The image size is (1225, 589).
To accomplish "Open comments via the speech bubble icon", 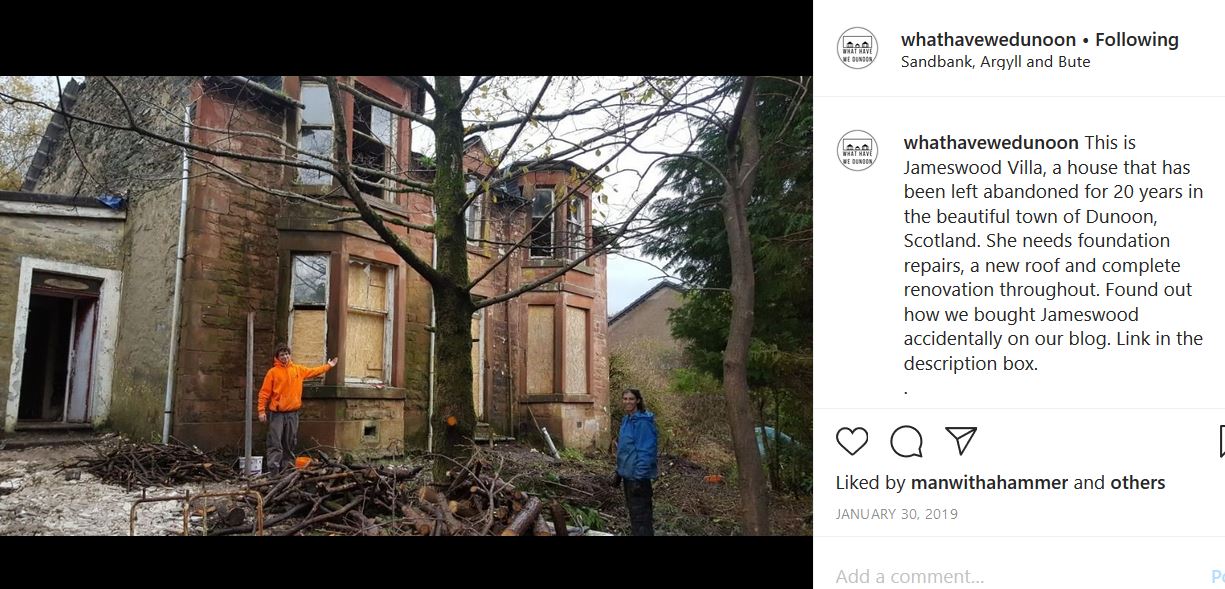I will coord(906,441).
